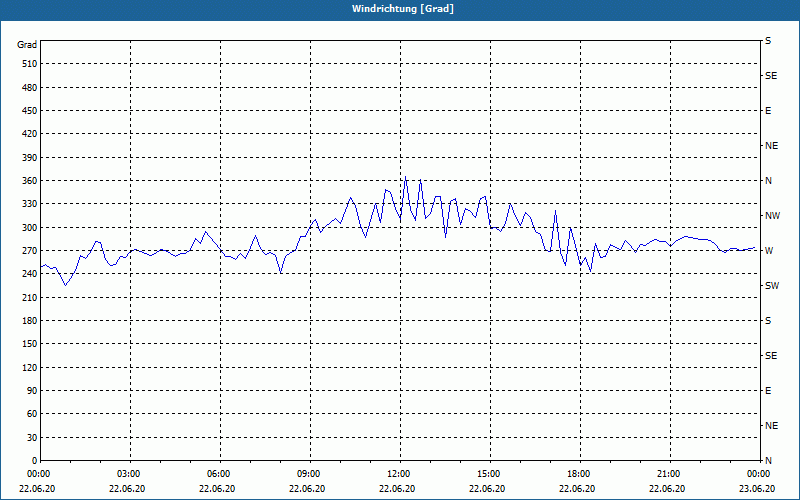Click the N compass label beside 360 gridline

tap(768, 181)
